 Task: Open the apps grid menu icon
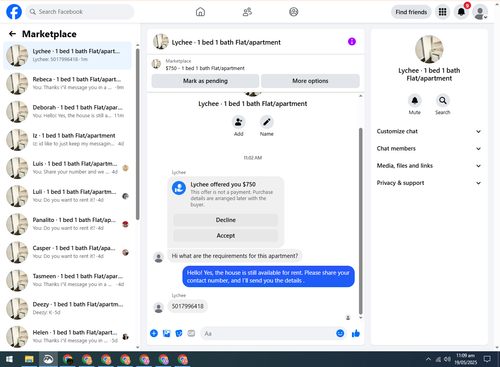(x=442, y=12)
